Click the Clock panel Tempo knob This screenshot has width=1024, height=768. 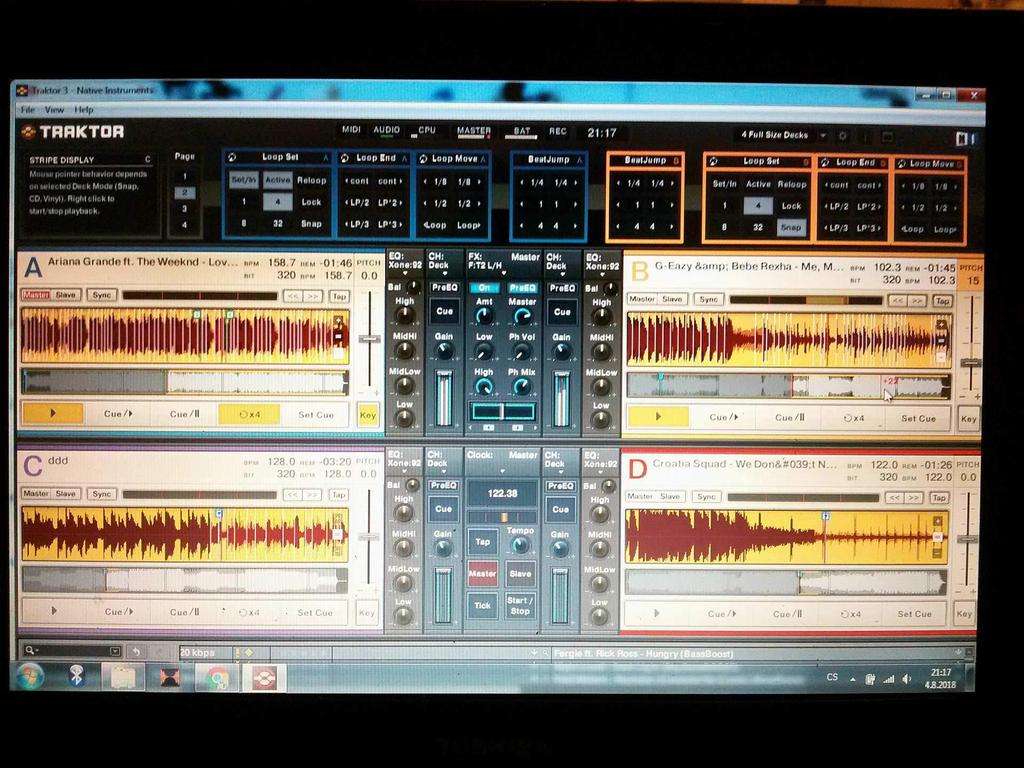pyautogui.click(x=520, y=545)
